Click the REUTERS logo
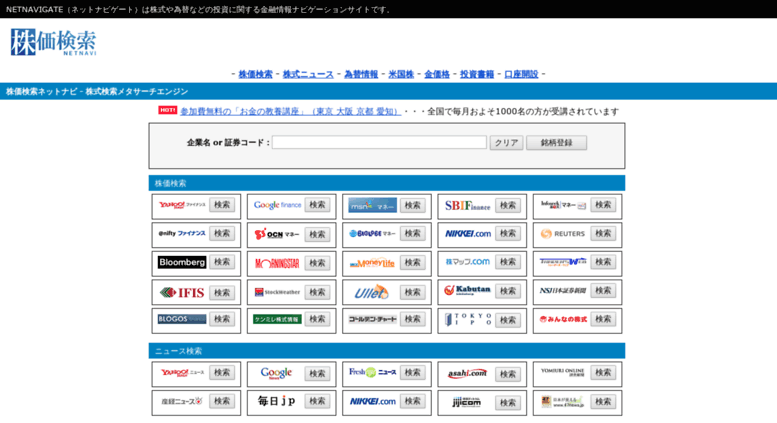Image resolution: width=777 pixels, height=423 pixels. click(x=563, y=234)
